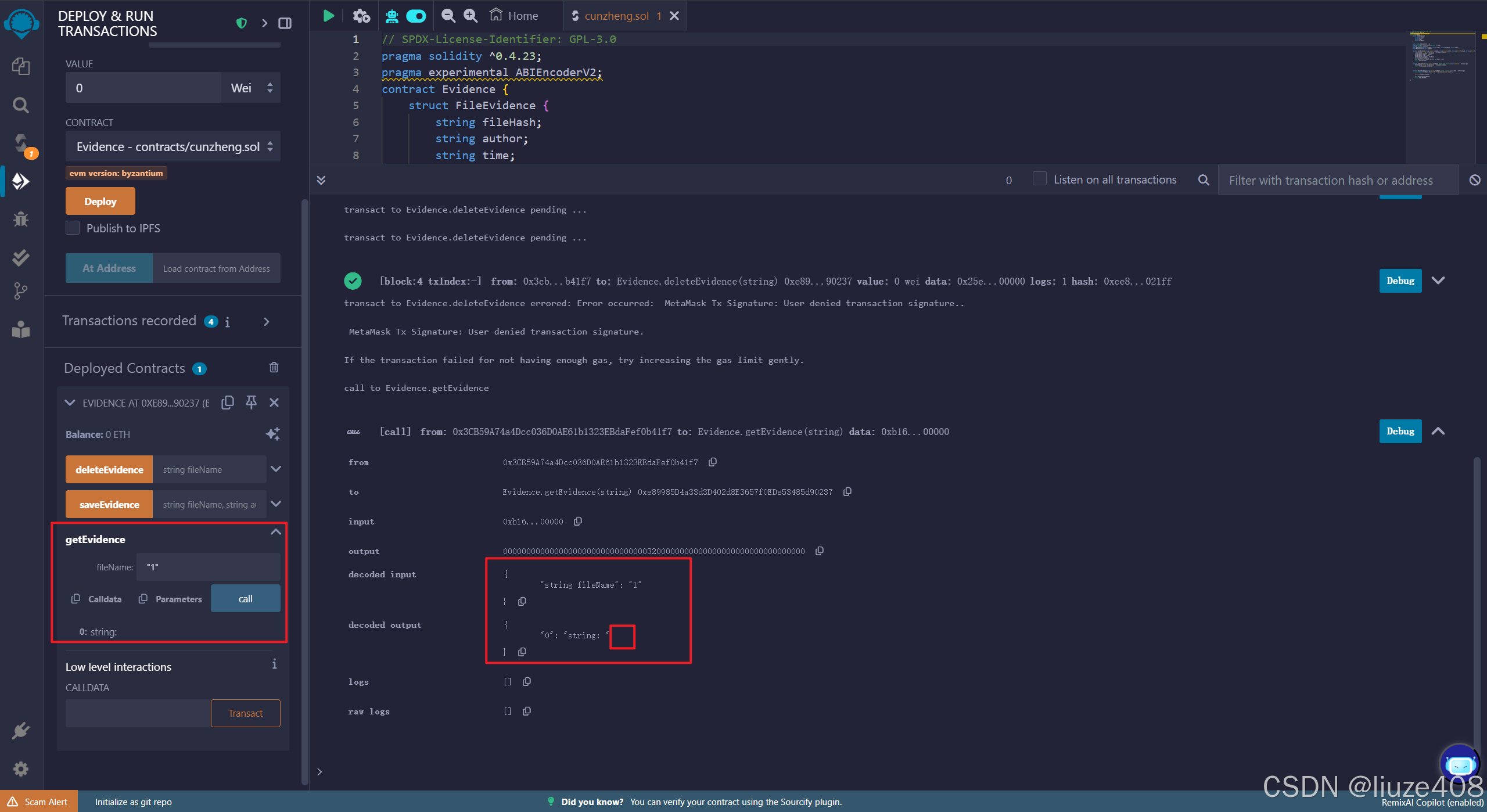Open Settings gear in sidebar
The image size is (1487, 812).
click(x=21, y=769)
